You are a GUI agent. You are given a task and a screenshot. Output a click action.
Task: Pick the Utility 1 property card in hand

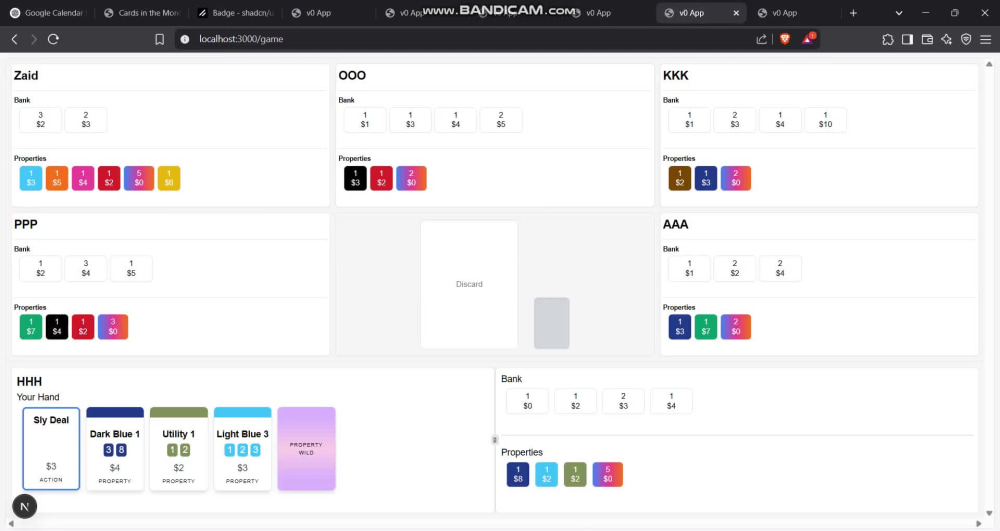tap(179, 449)
